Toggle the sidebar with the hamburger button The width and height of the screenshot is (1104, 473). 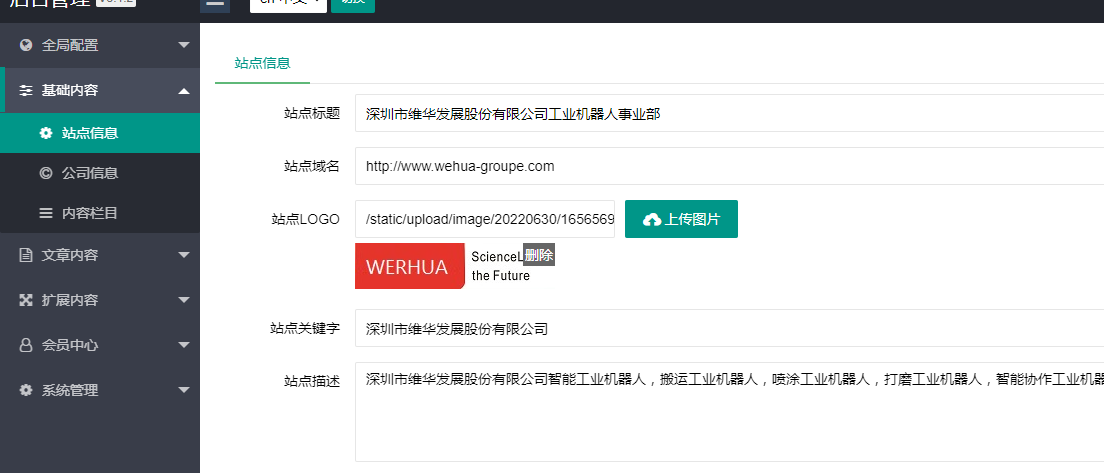point(215,4)
